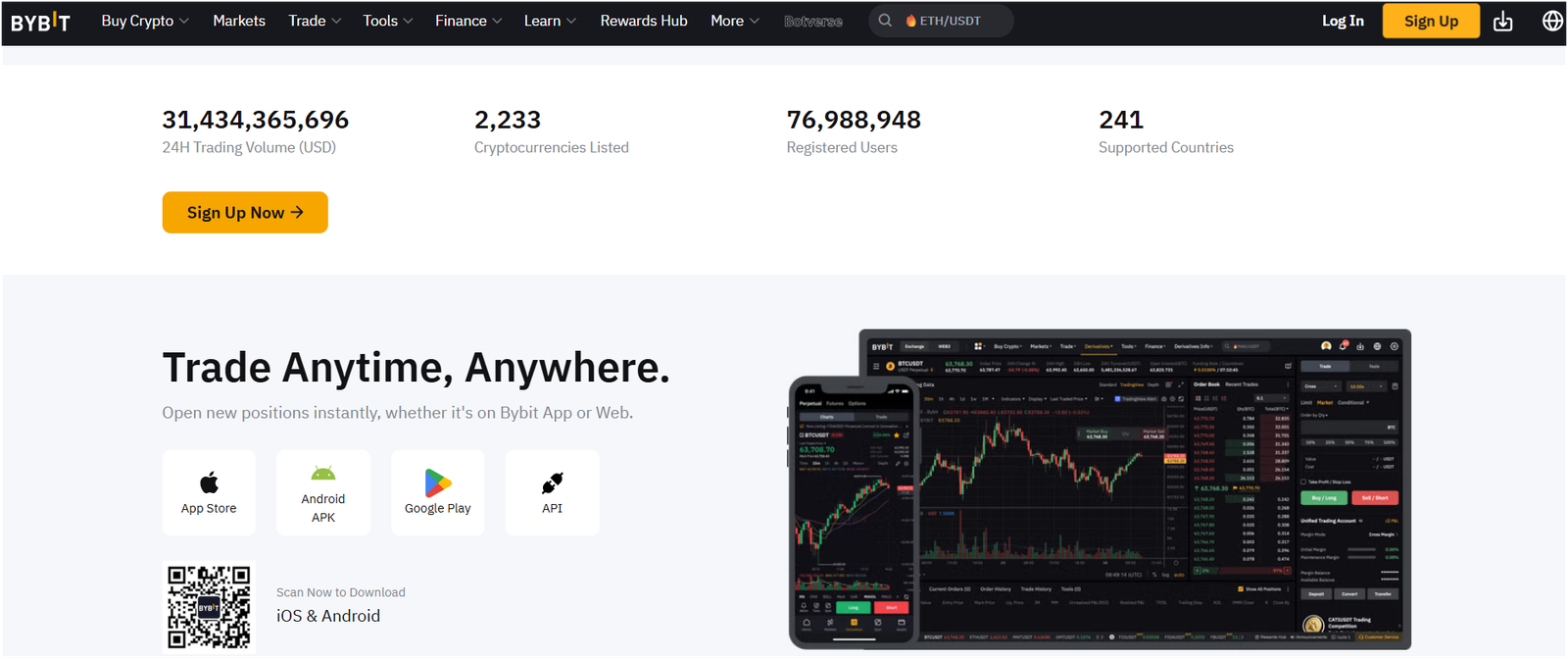Click the Google Play icon
1568x659 pixels.
[438, 482]
